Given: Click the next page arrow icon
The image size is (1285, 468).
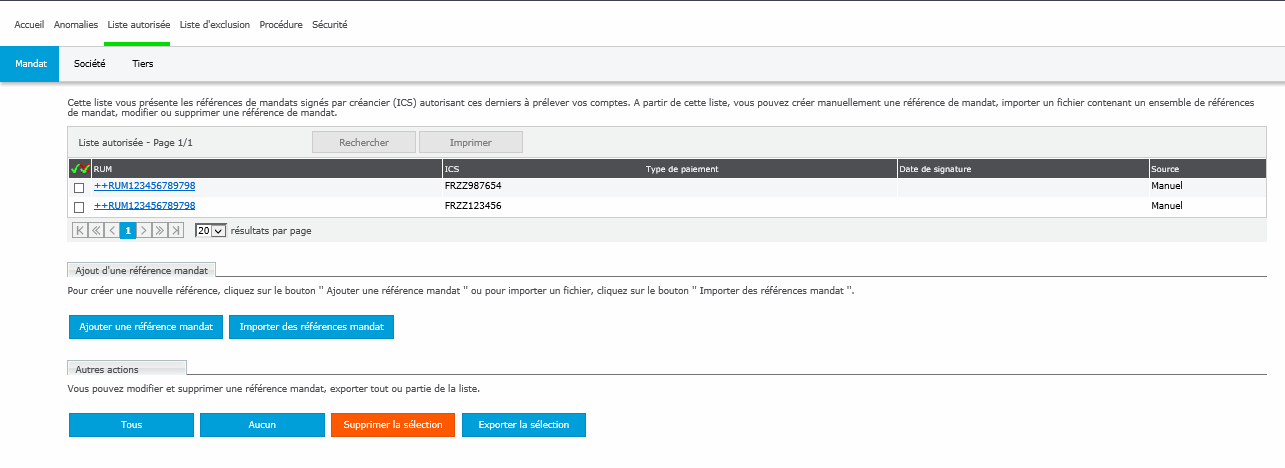Looking at the screenshot, I should pyautogui.click(x=144, y=230).
